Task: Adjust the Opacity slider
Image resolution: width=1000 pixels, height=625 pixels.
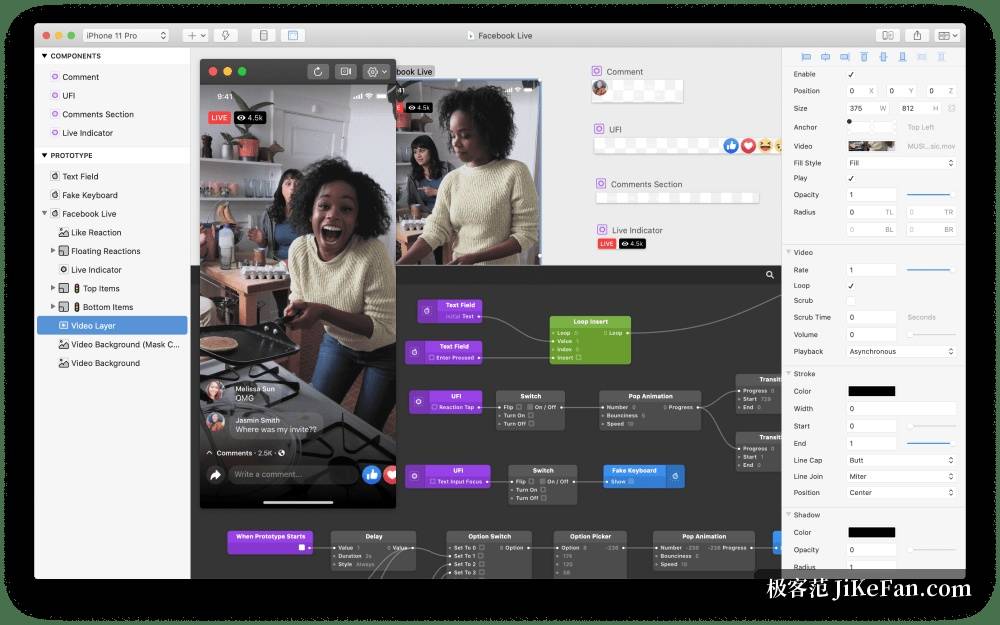Action: (x=929, y=195)
